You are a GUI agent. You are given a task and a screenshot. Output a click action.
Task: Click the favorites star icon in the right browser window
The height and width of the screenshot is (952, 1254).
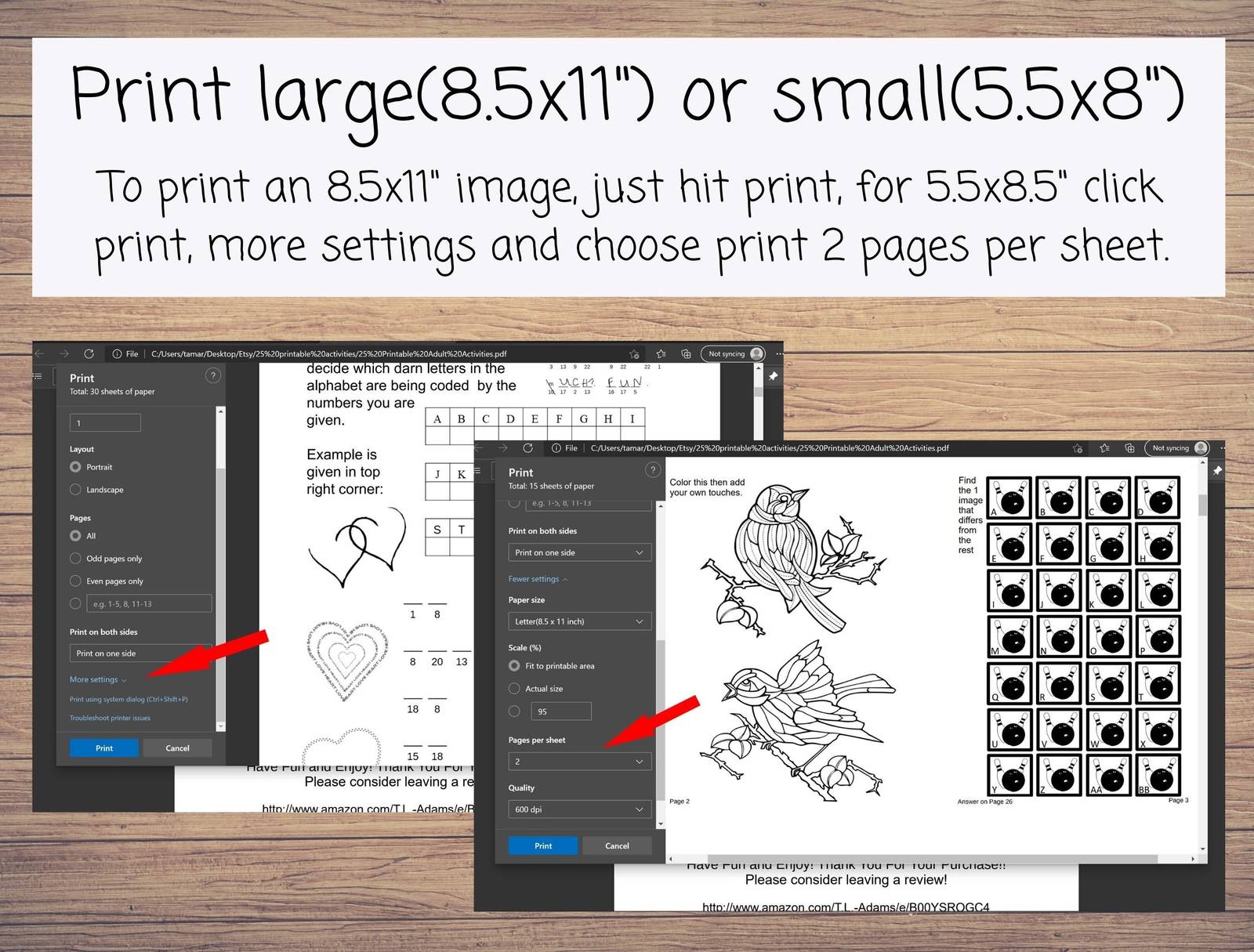pos(1104,448)
